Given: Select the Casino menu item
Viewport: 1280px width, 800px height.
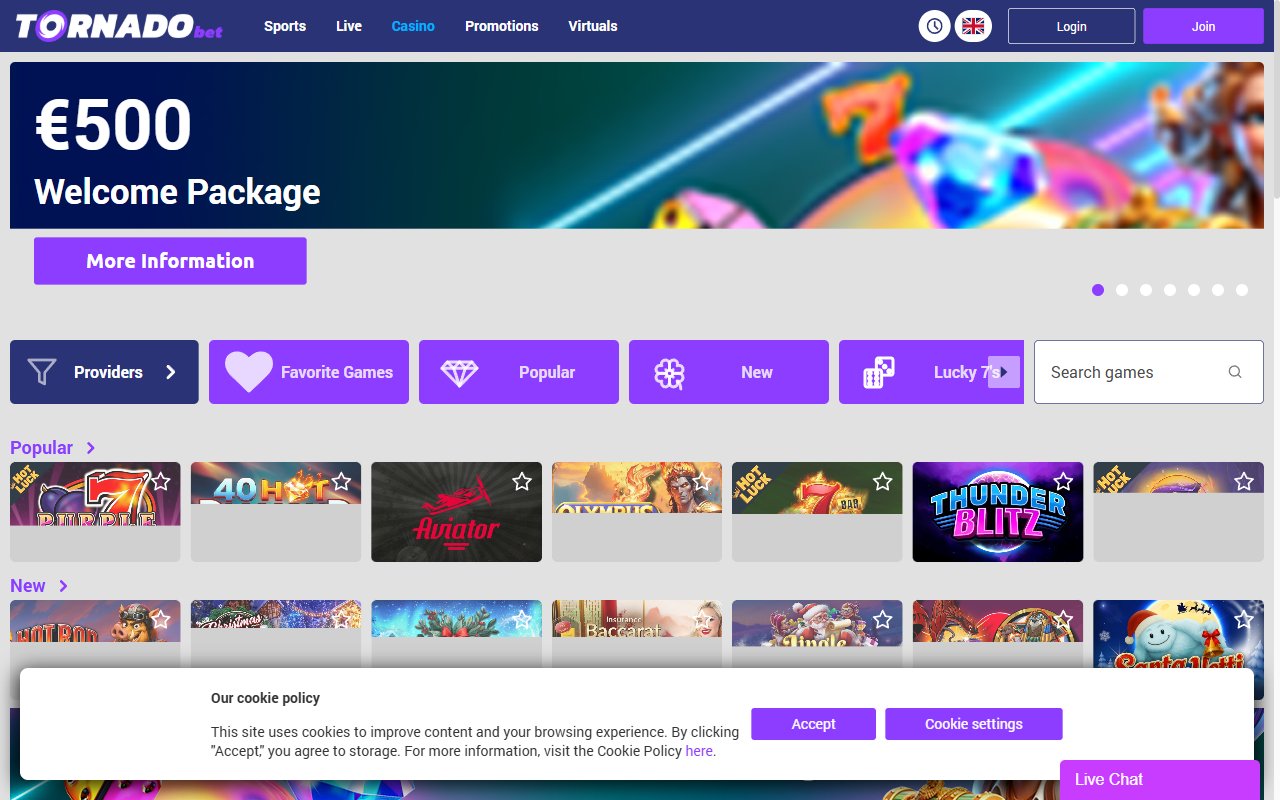Looking at the screenshot, I should [413, 26].
